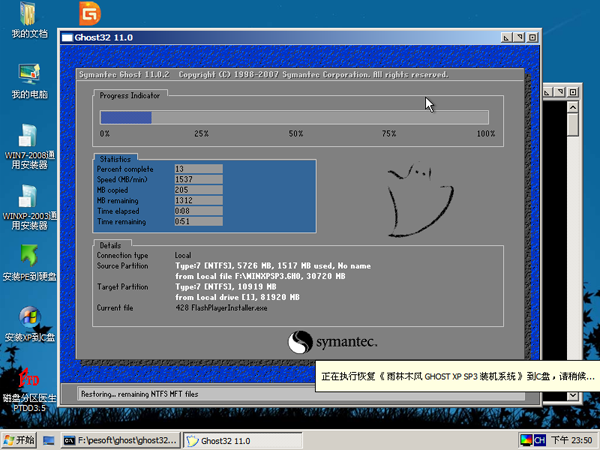
Task: Click the Time remaining value 0:51
Action: [198, 221]
